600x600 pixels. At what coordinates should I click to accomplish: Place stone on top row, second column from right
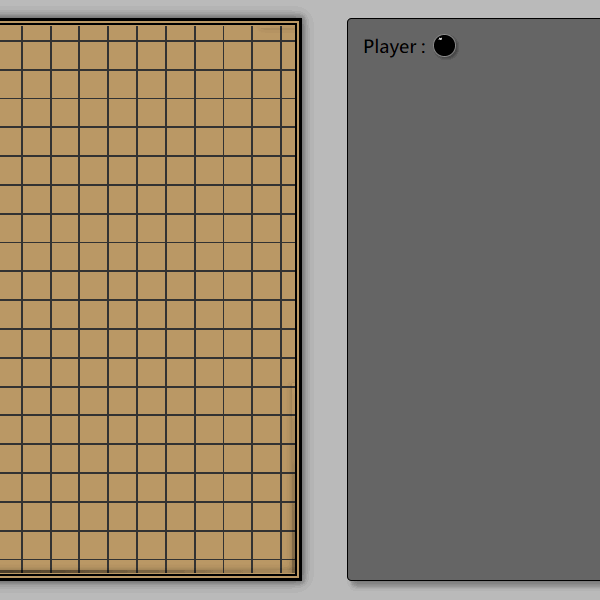coord(252,41)
